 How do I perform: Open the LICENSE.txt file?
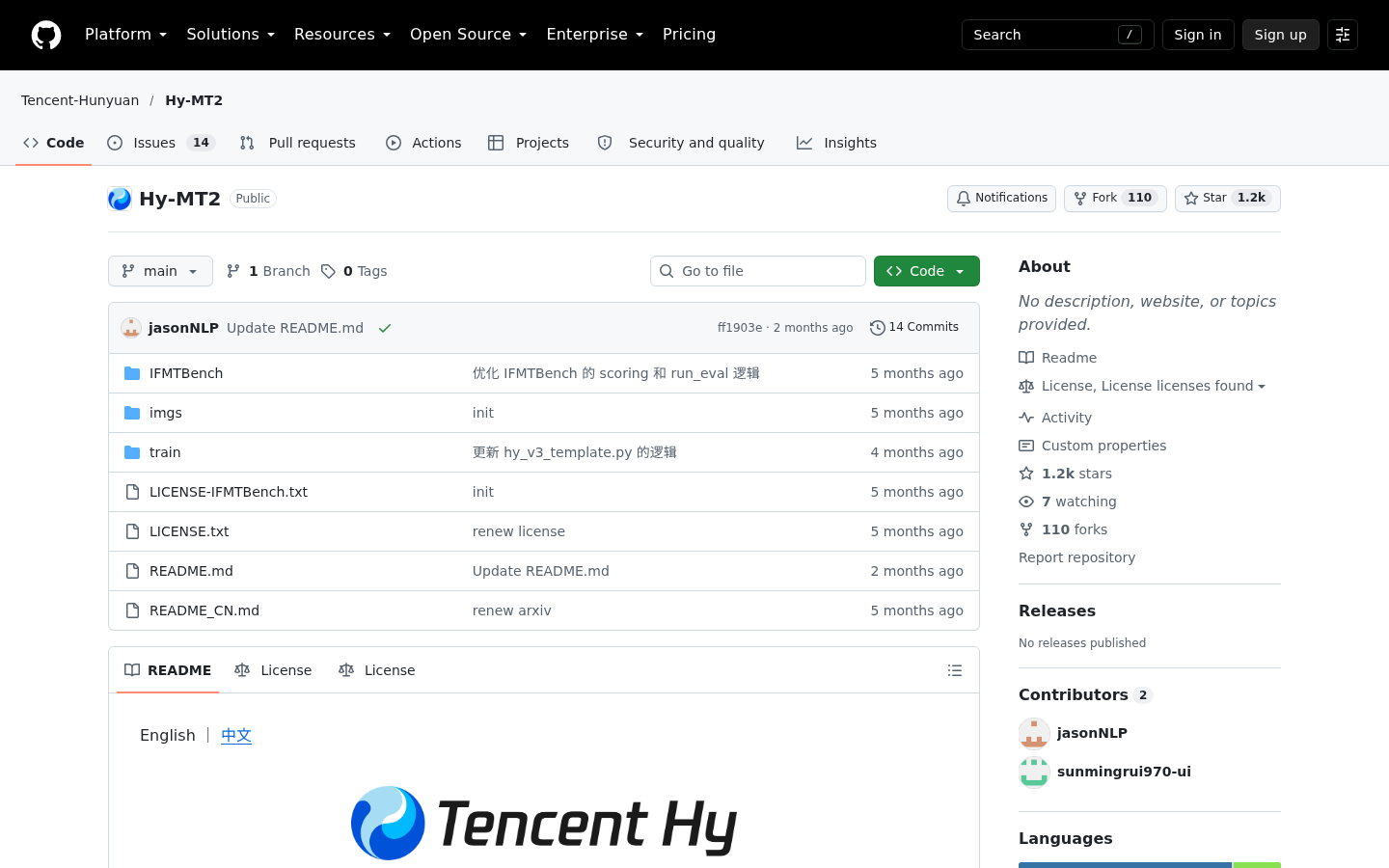pos(189,531)
